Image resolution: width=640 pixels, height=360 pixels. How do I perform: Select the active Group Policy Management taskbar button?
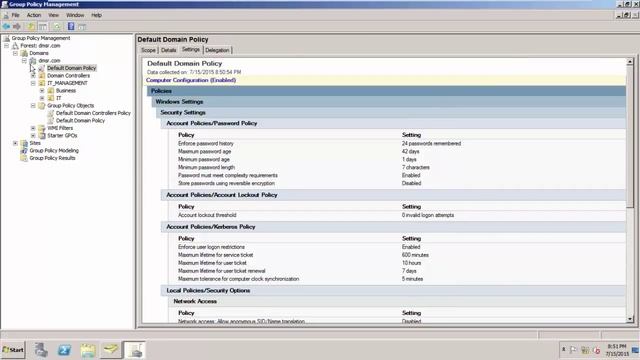(x=134, y=350)
